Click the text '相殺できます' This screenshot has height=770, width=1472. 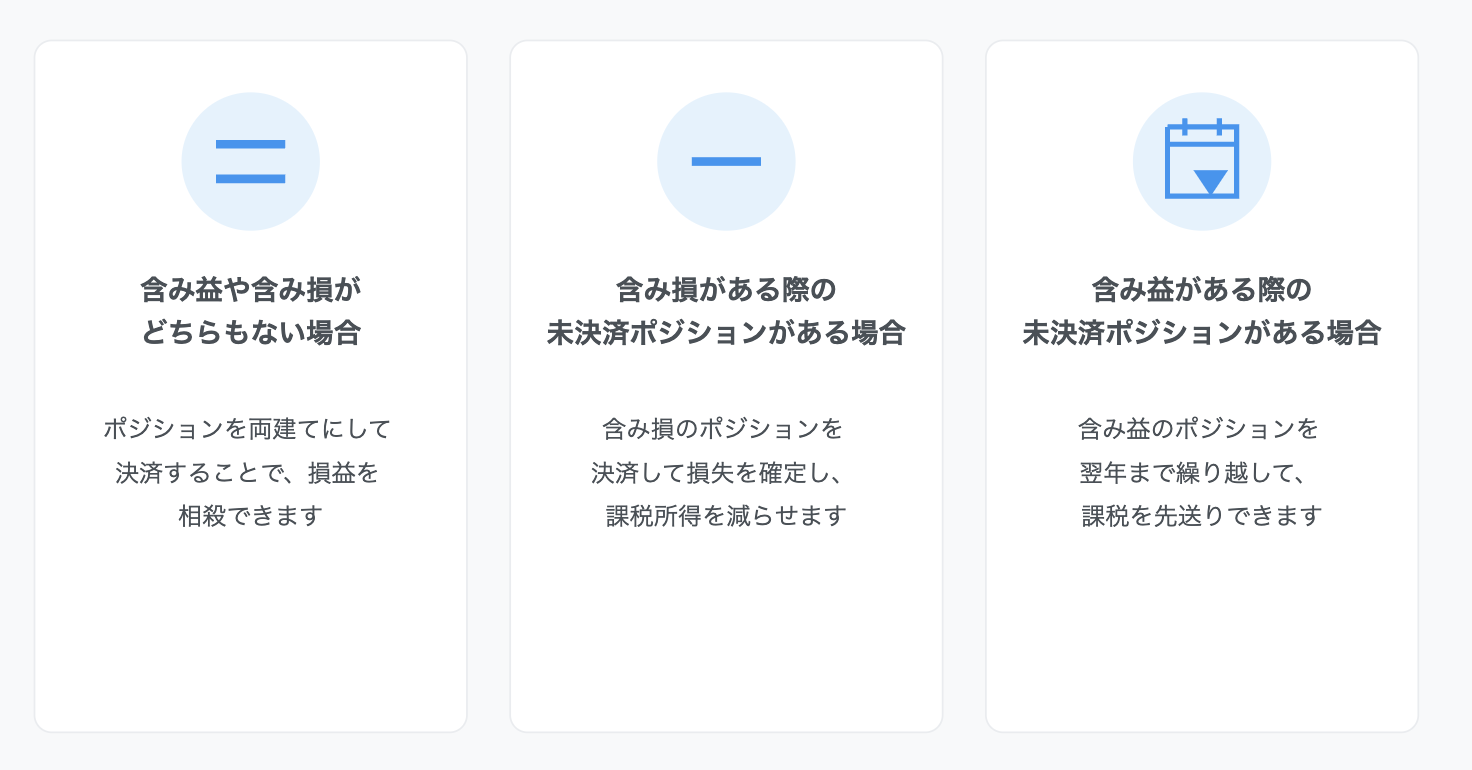[250, 516]
